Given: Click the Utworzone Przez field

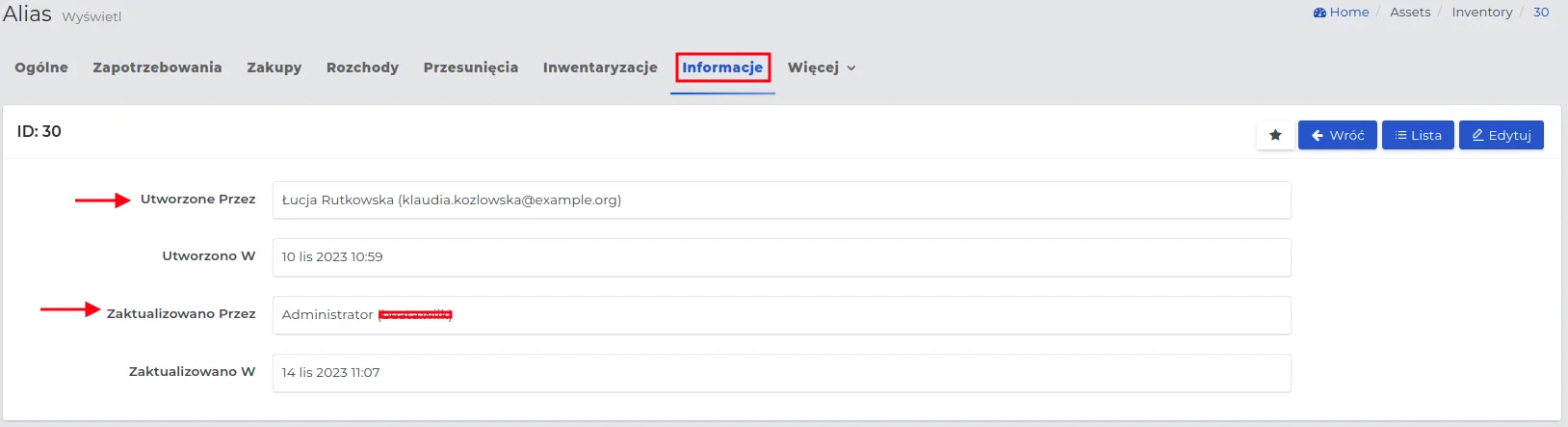Looking at the screenshot, I should point(781,200).
